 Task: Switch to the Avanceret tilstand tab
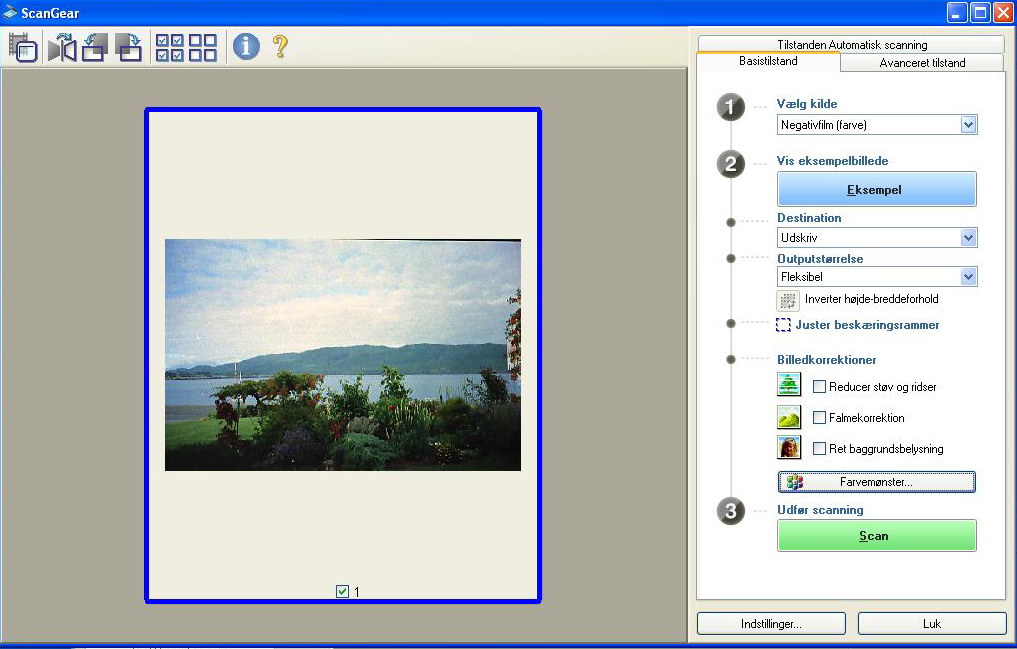coord(921,63)
